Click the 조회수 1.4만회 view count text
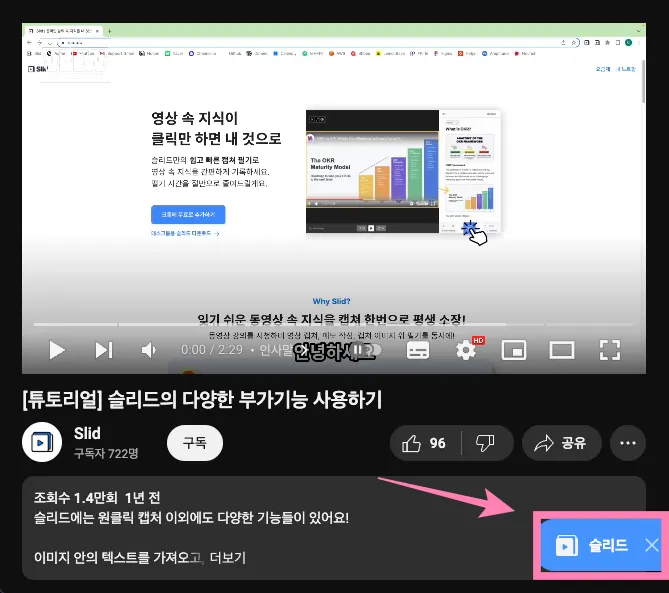Viewport: 669px width, 593px height. pyautogui.click(x=76, y=497)
